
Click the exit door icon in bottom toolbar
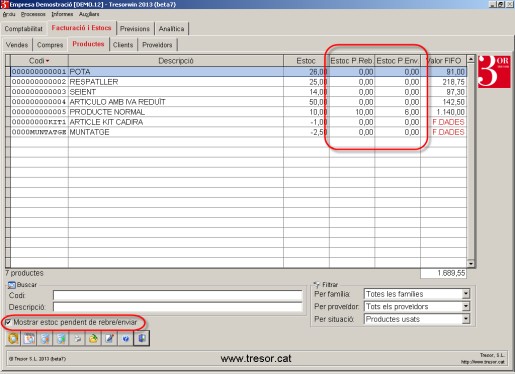(142, 339)
